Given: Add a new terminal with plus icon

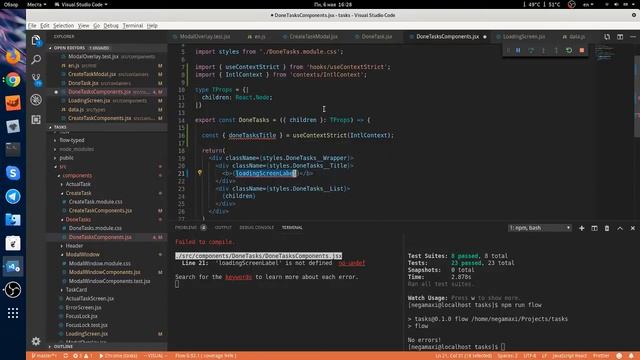Looking at the screenshot, I should click(x=582, y=228).
